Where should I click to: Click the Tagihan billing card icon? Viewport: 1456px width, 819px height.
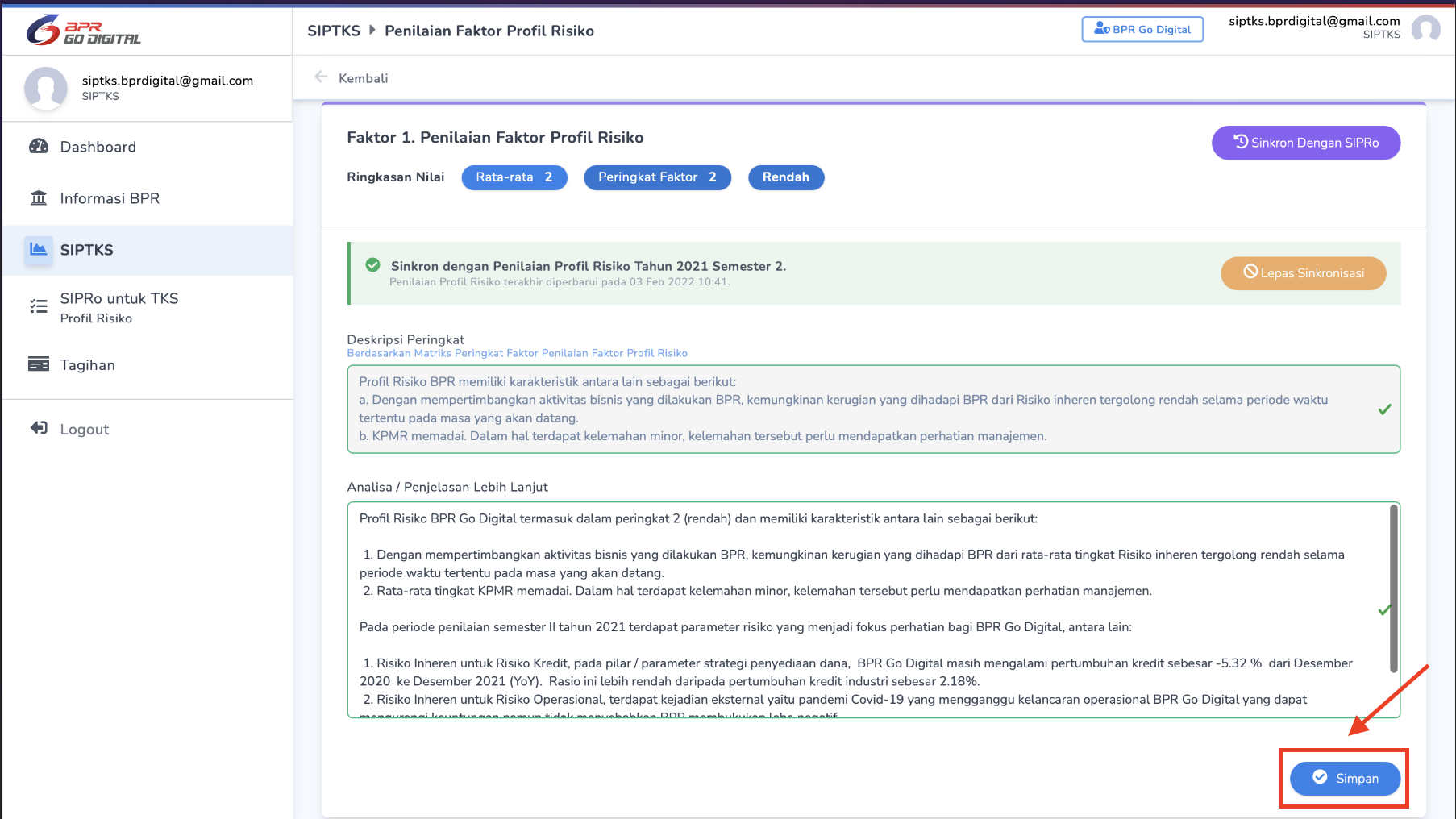39,364
